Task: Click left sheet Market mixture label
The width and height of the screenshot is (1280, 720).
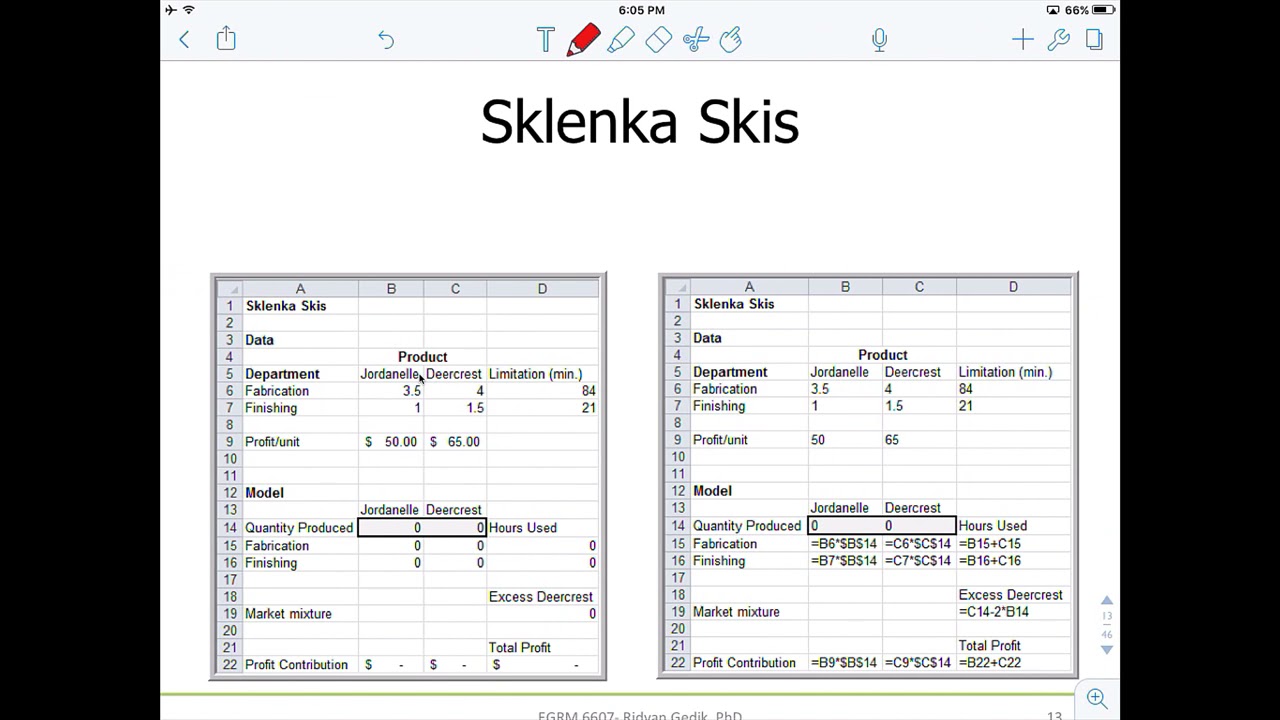Action: pyautogui.click(x=288, y=614)
